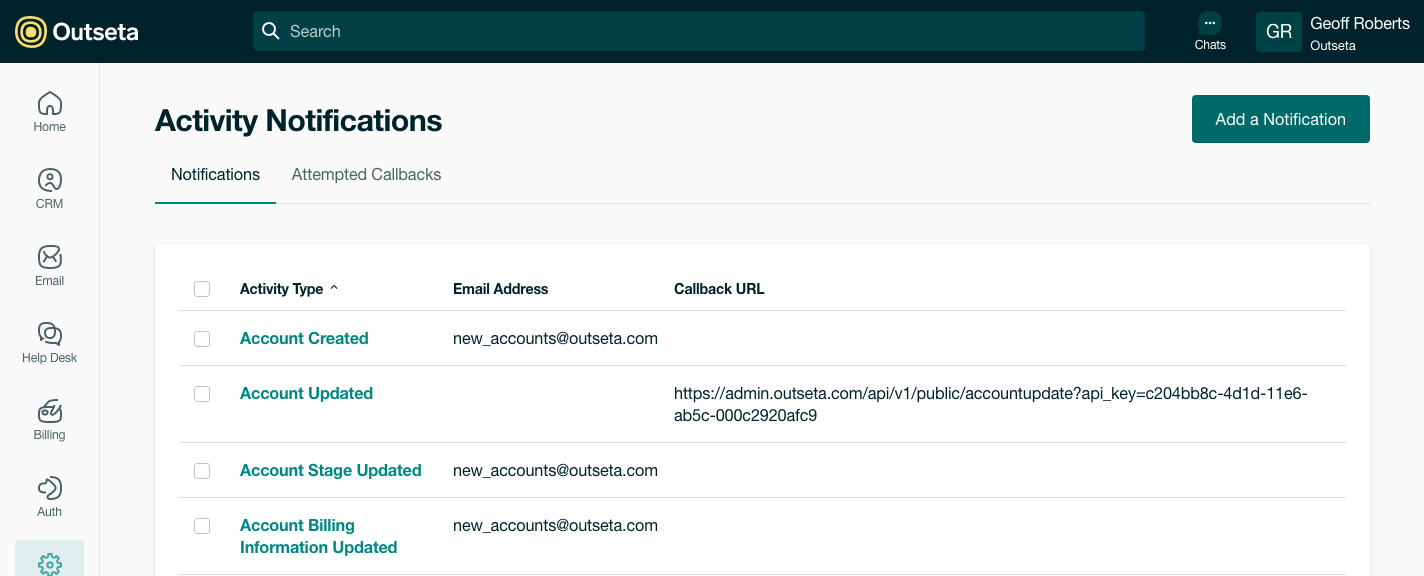
Task: Open Chats from the top bar
Action: tap(1210, 31)
